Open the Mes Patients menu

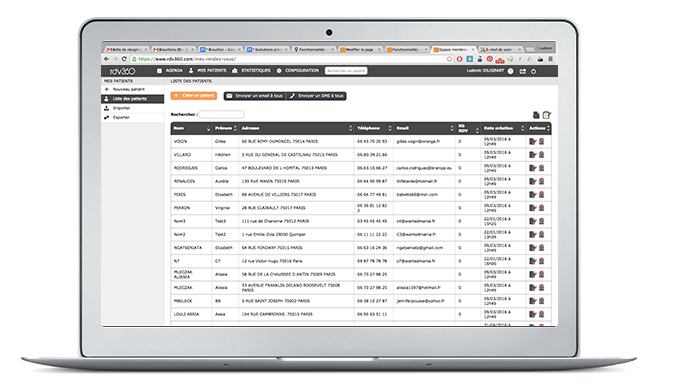[x=207, y=70]
